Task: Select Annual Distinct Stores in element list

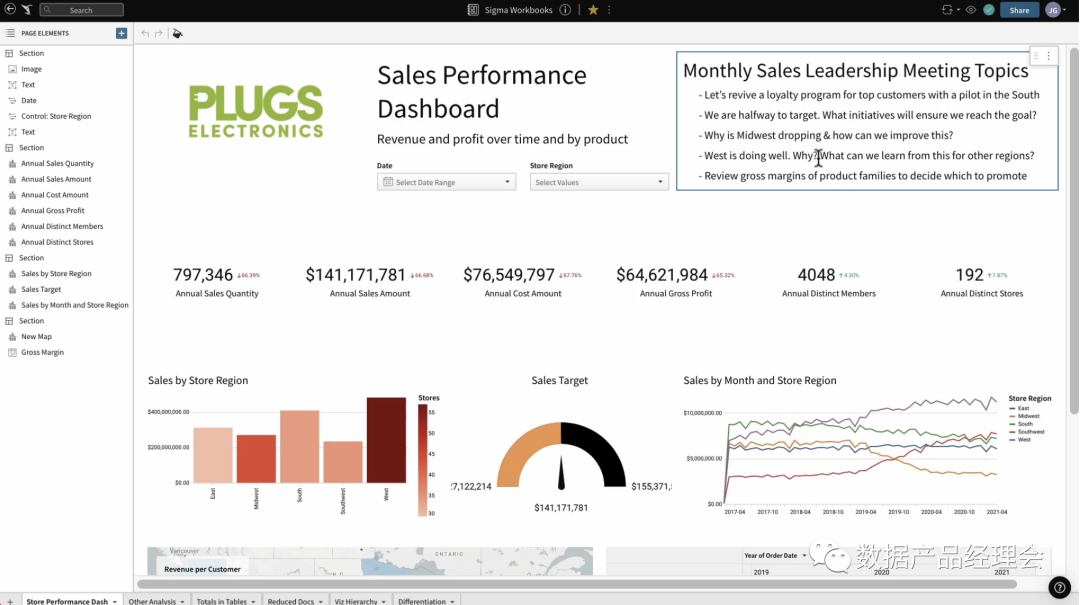Action: coord(57,243)
